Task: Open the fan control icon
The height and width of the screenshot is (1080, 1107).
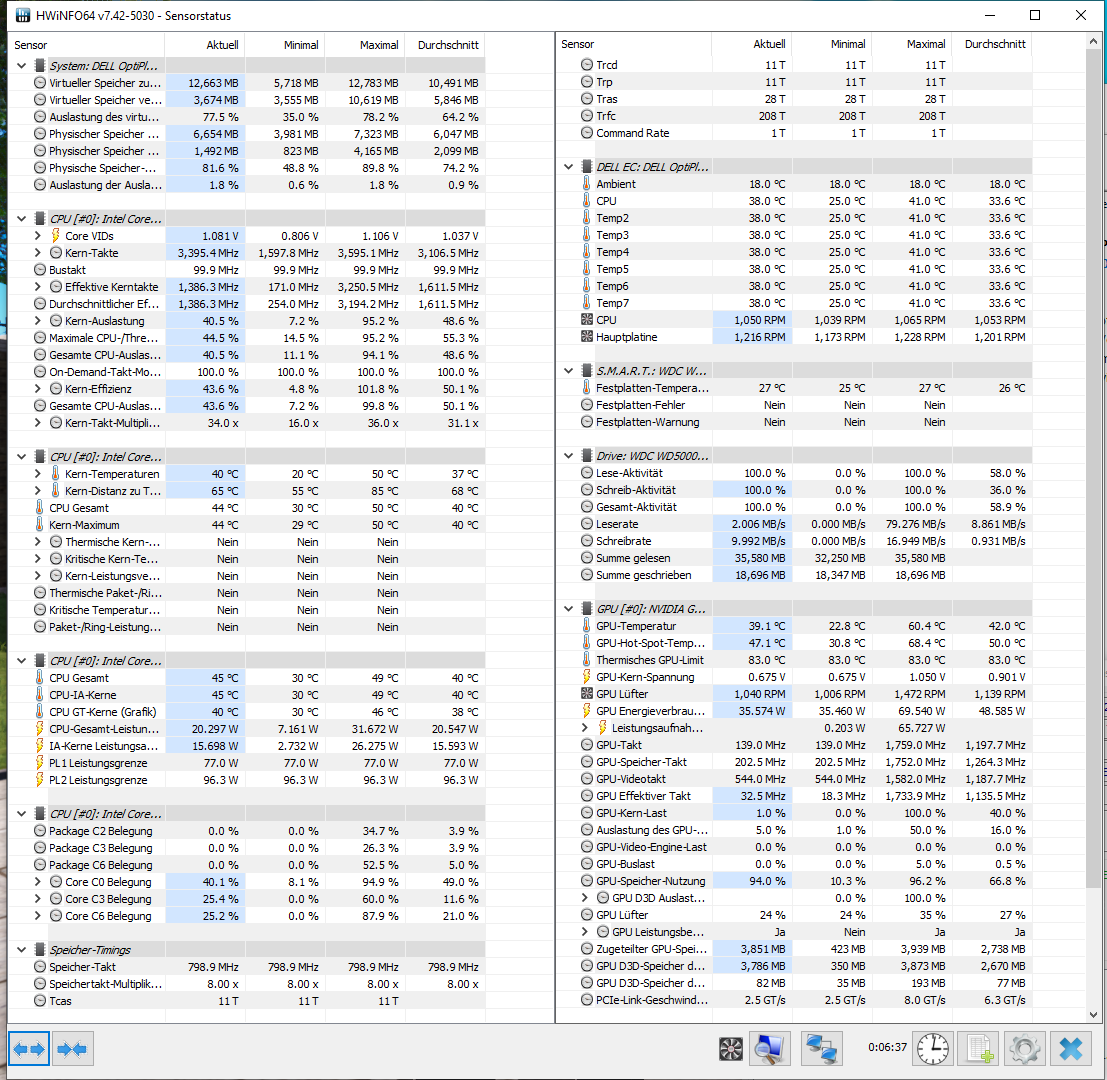Action: click(731, 1049)
